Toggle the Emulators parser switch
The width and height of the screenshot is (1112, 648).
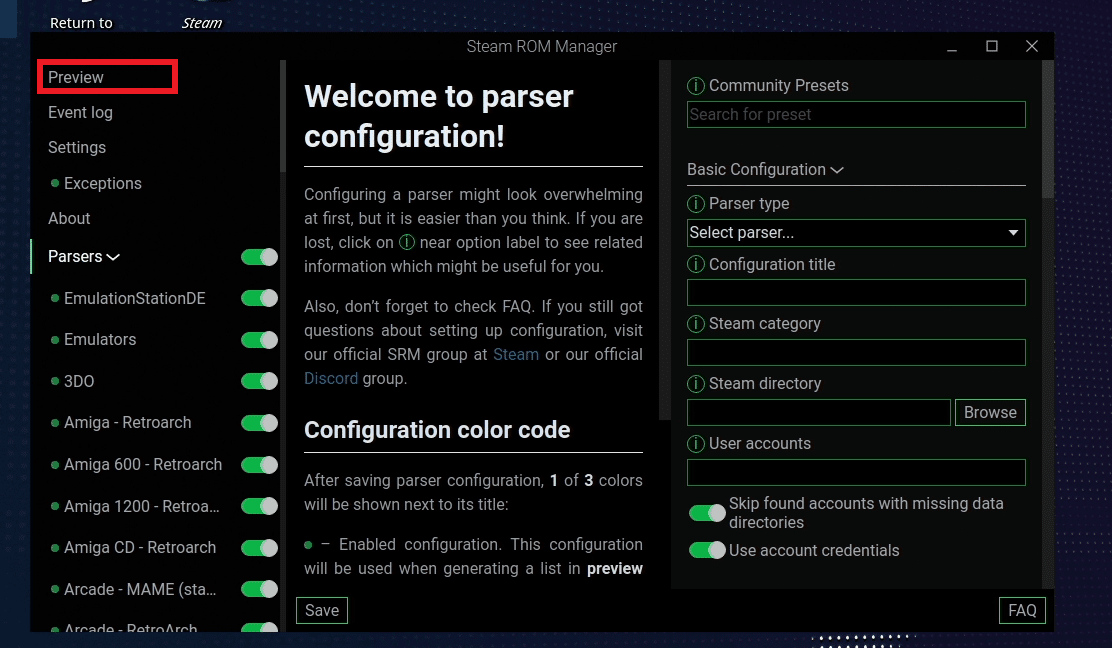(259, 340)
